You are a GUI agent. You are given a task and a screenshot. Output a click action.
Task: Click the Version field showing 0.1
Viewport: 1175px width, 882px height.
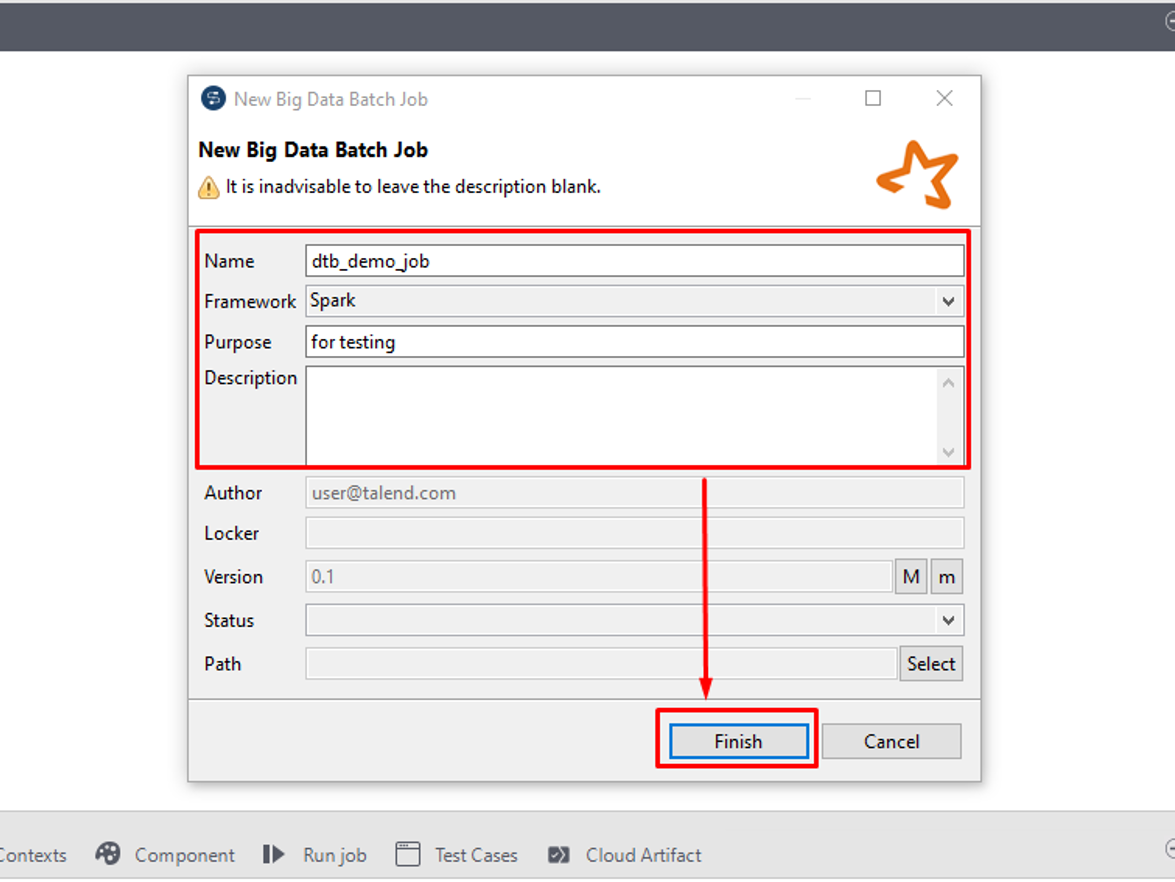(599, 577)
